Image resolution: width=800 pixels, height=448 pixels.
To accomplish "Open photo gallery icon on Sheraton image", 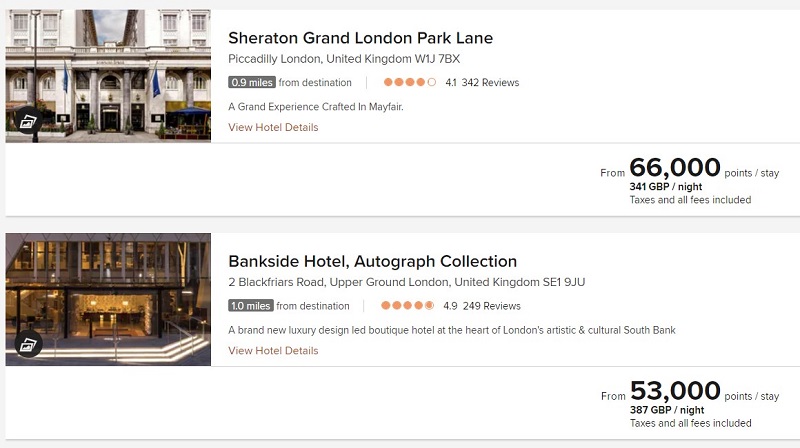I will (28, 122).
